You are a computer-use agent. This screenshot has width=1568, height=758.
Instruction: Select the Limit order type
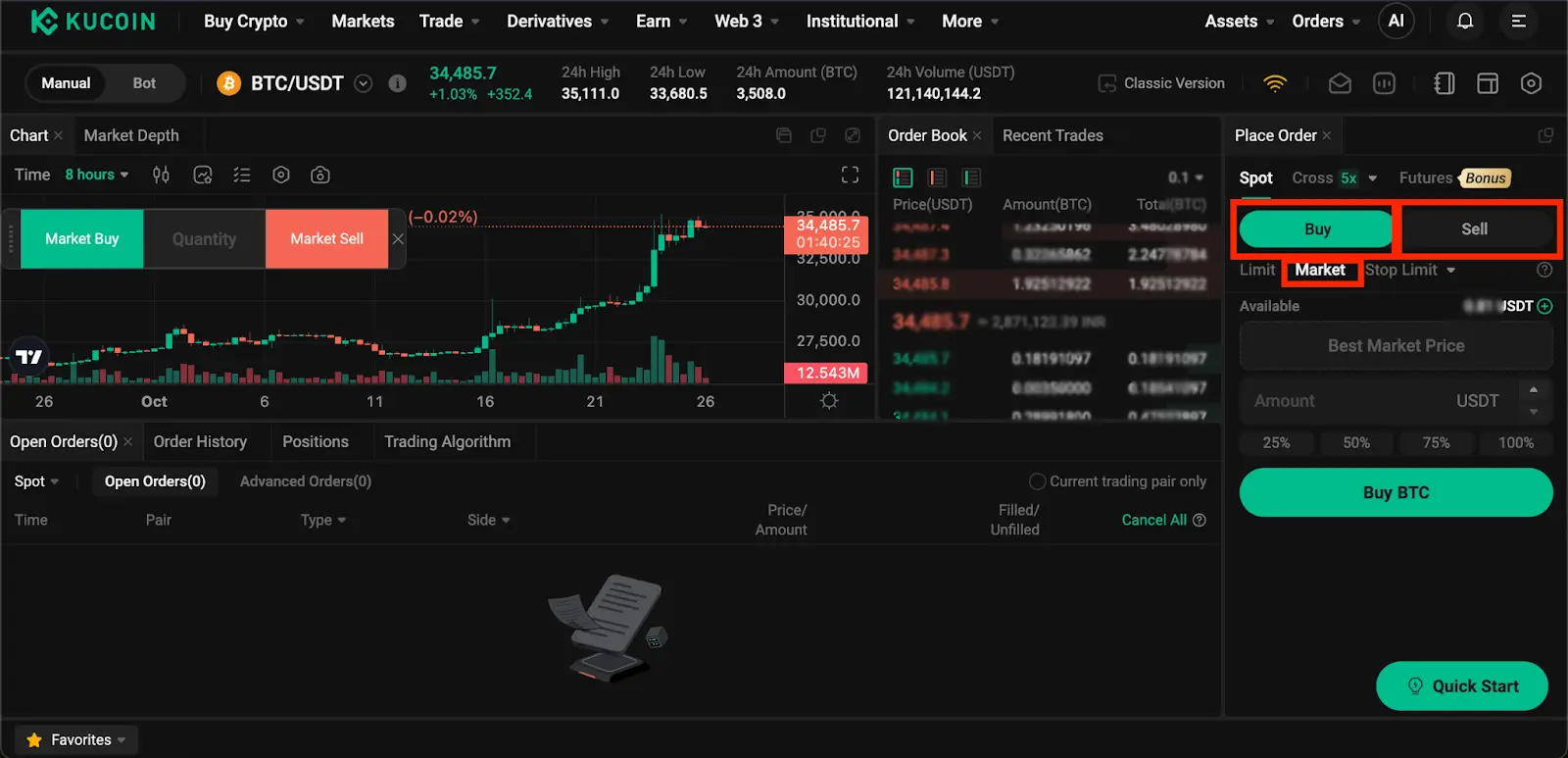1257,270
